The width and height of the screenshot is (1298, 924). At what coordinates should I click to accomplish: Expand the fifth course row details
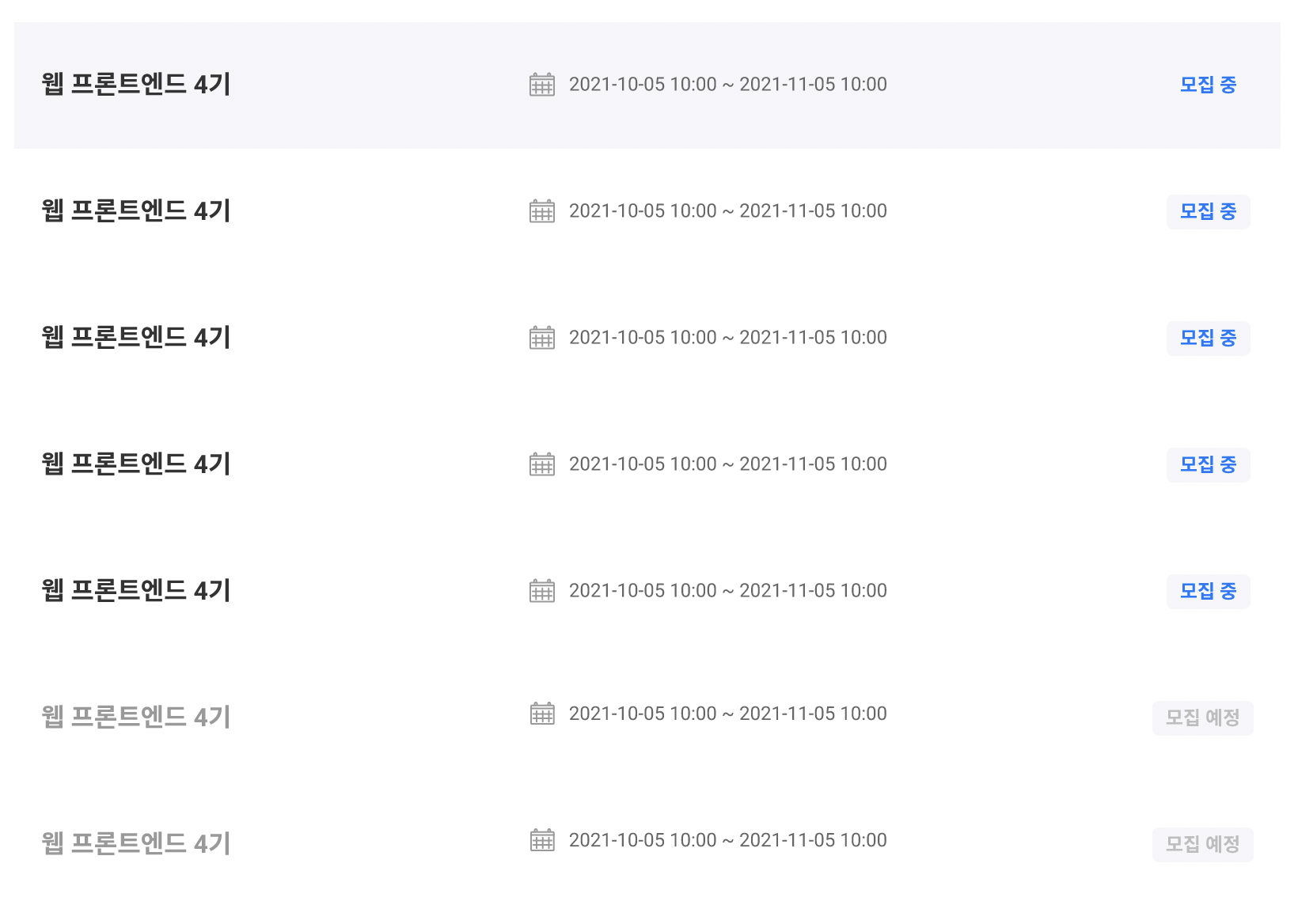click(x=135, y=591)
